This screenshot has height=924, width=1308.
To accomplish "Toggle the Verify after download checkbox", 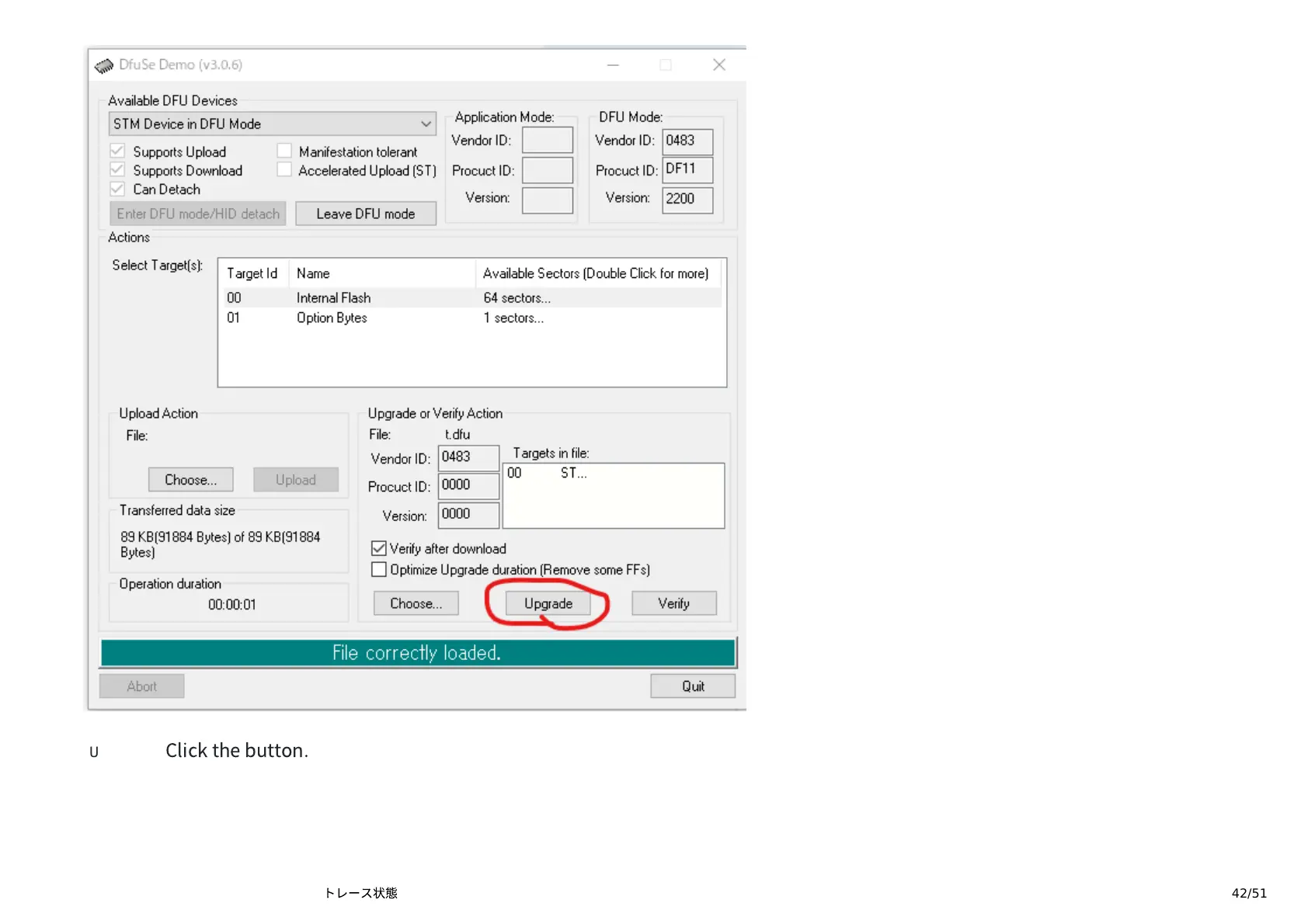I will (x=379, y=549).
